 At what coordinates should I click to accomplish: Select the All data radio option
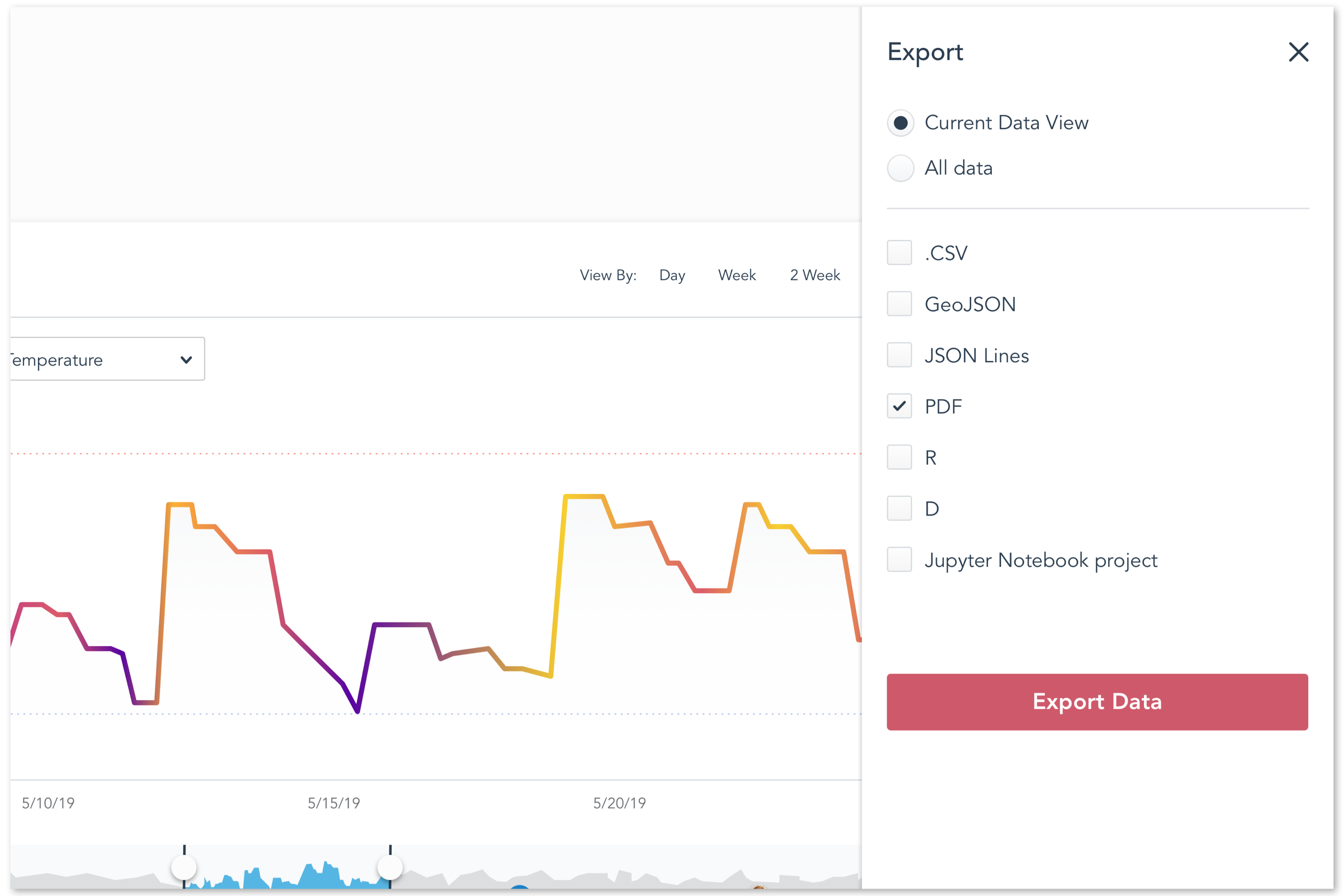click(900, 168)
